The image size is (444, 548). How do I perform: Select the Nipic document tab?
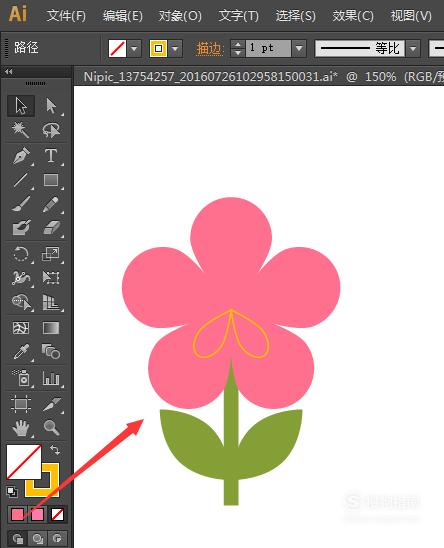[x=259, y=76]
